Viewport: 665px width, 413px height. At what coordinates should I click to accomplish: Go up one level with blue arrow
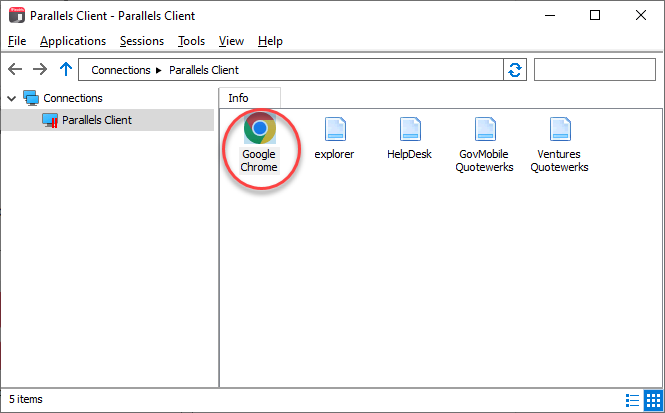coord(66,69)
